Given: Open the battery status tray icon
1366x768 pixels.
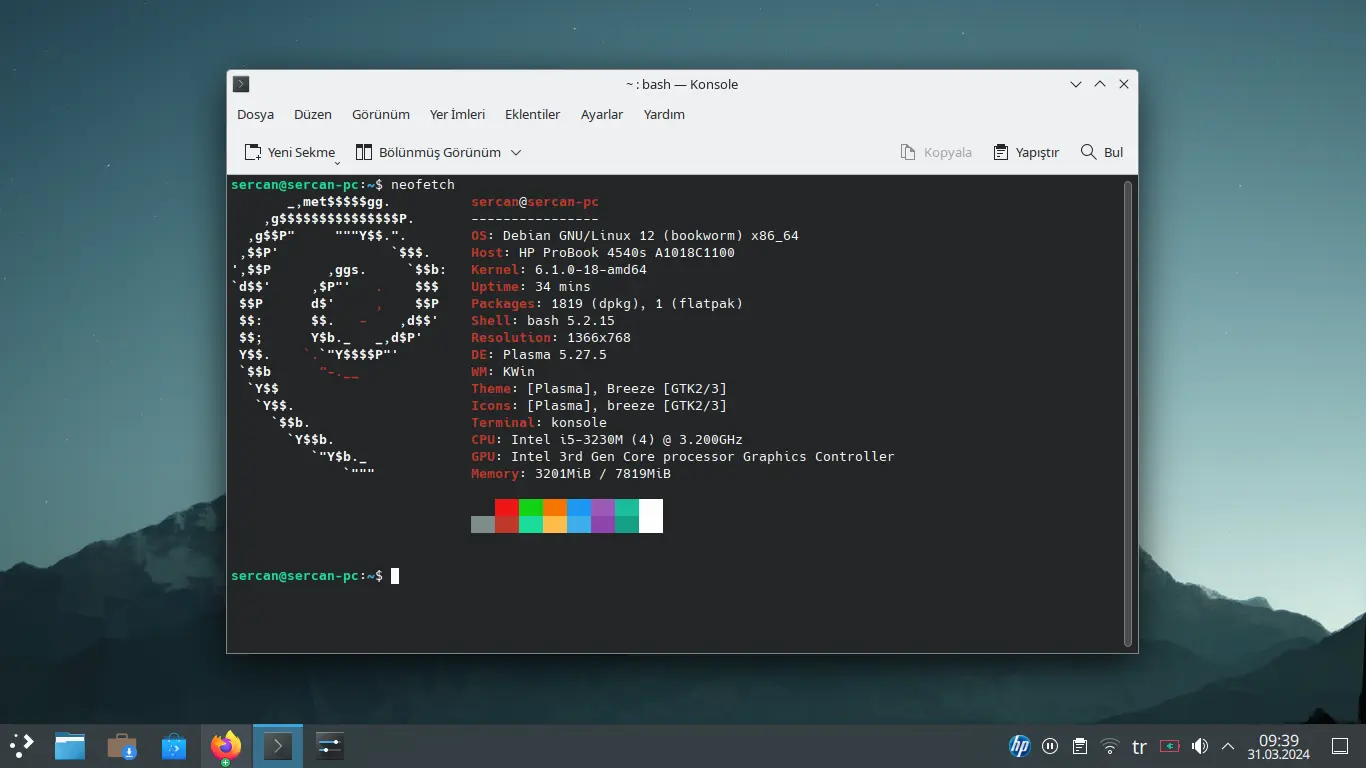Looking at the screenshot, I should coord(1170,746).
